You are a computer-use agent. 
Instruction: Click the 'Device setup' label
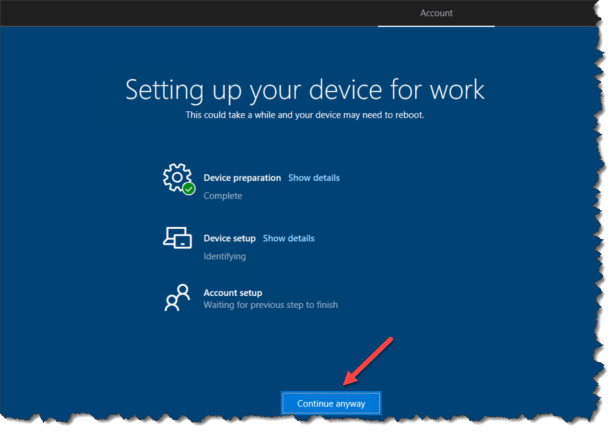229,238
